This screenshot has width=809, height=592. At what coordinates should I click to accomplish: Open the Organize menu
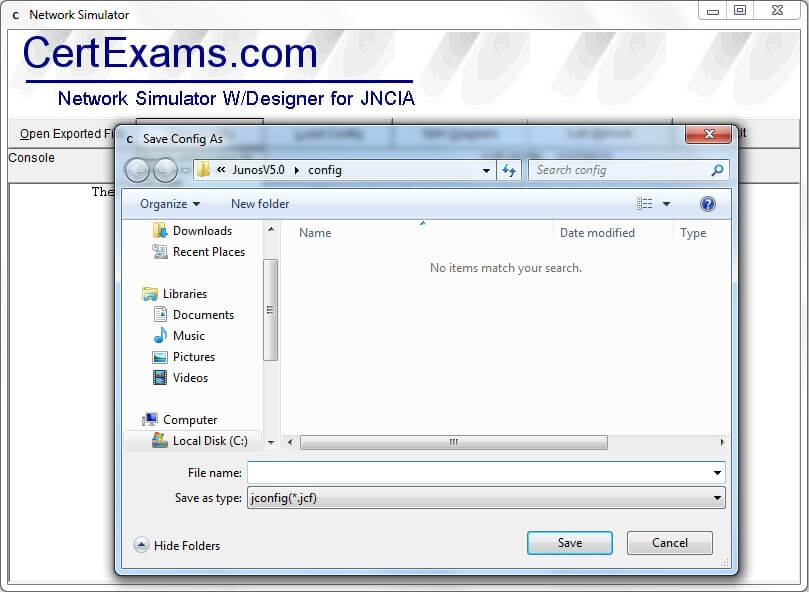tap(170, 204)
